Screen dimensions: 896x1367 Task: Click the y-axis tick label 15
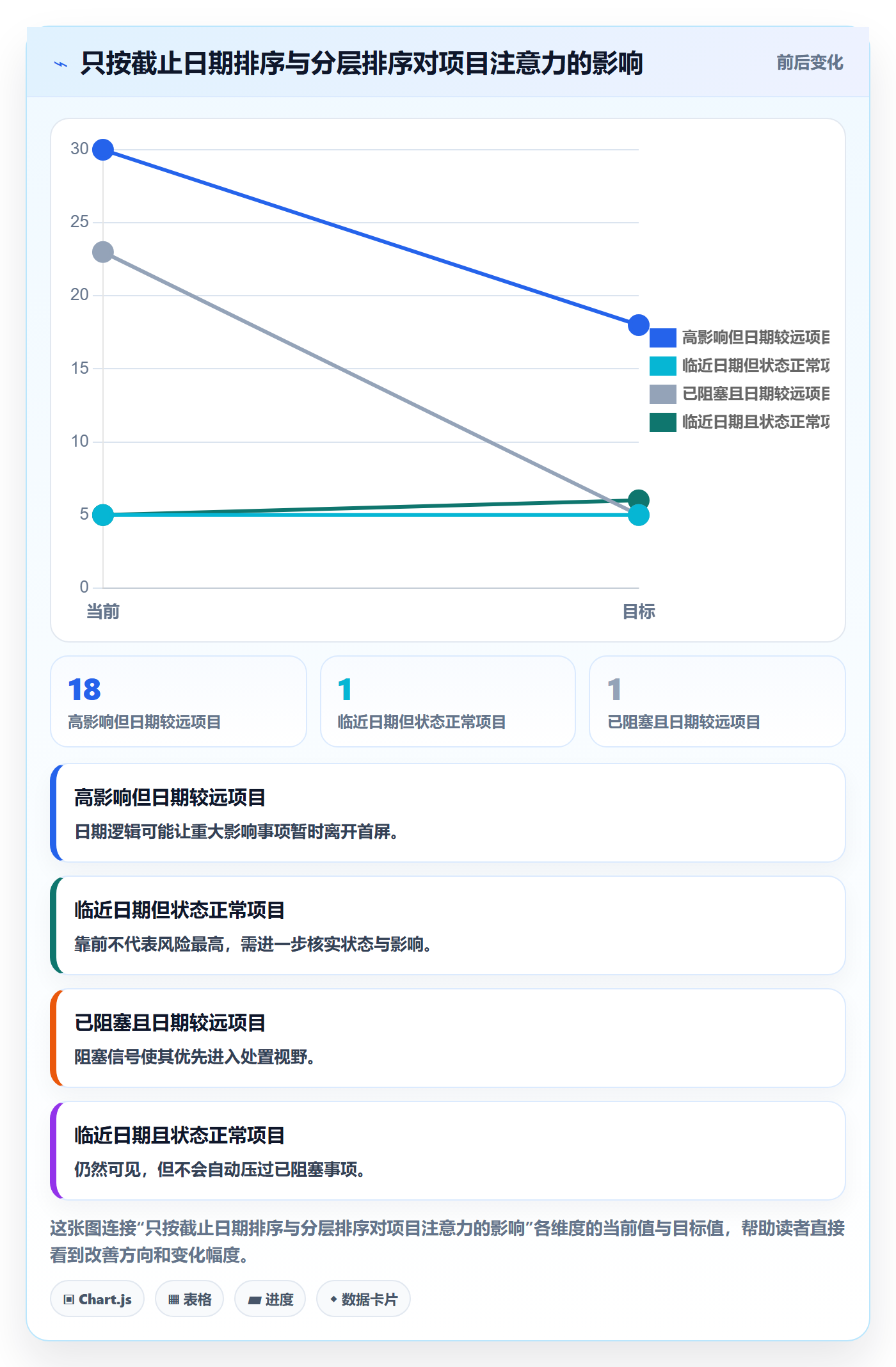coord(79,368)
